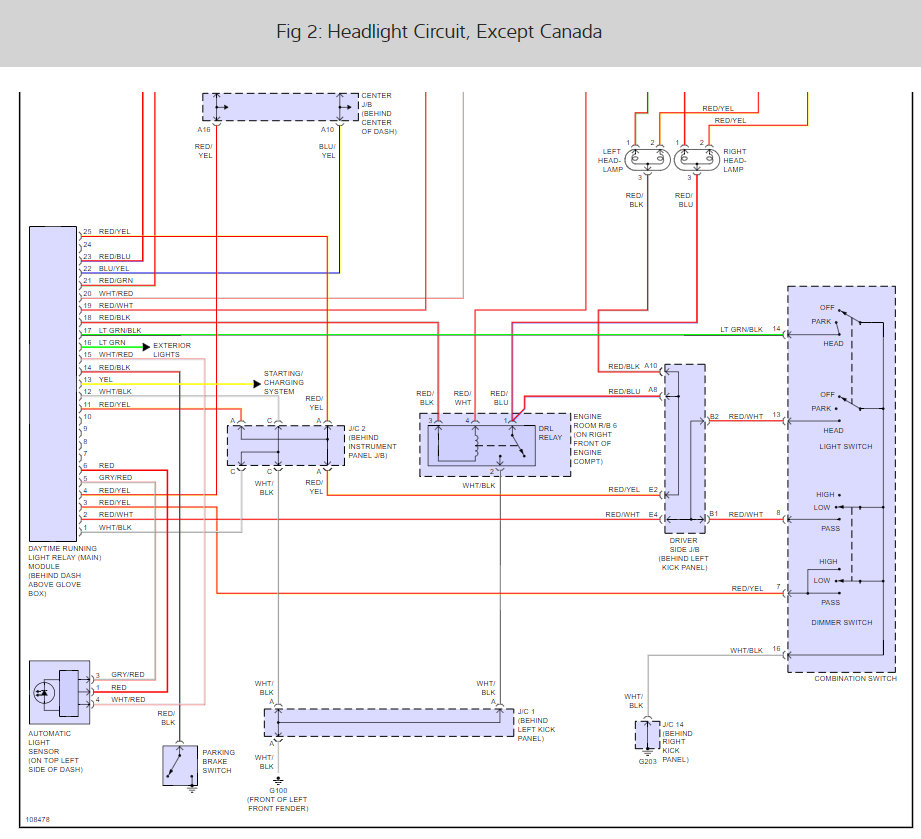
Task: Click the 'WHT/BLK' label near switch pin 16
Action: click(x=747, y=650)
